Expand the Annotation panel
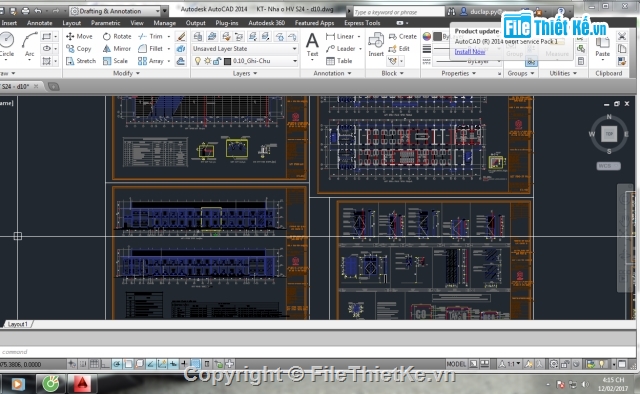640x394 pixels. tap(332, 73)
